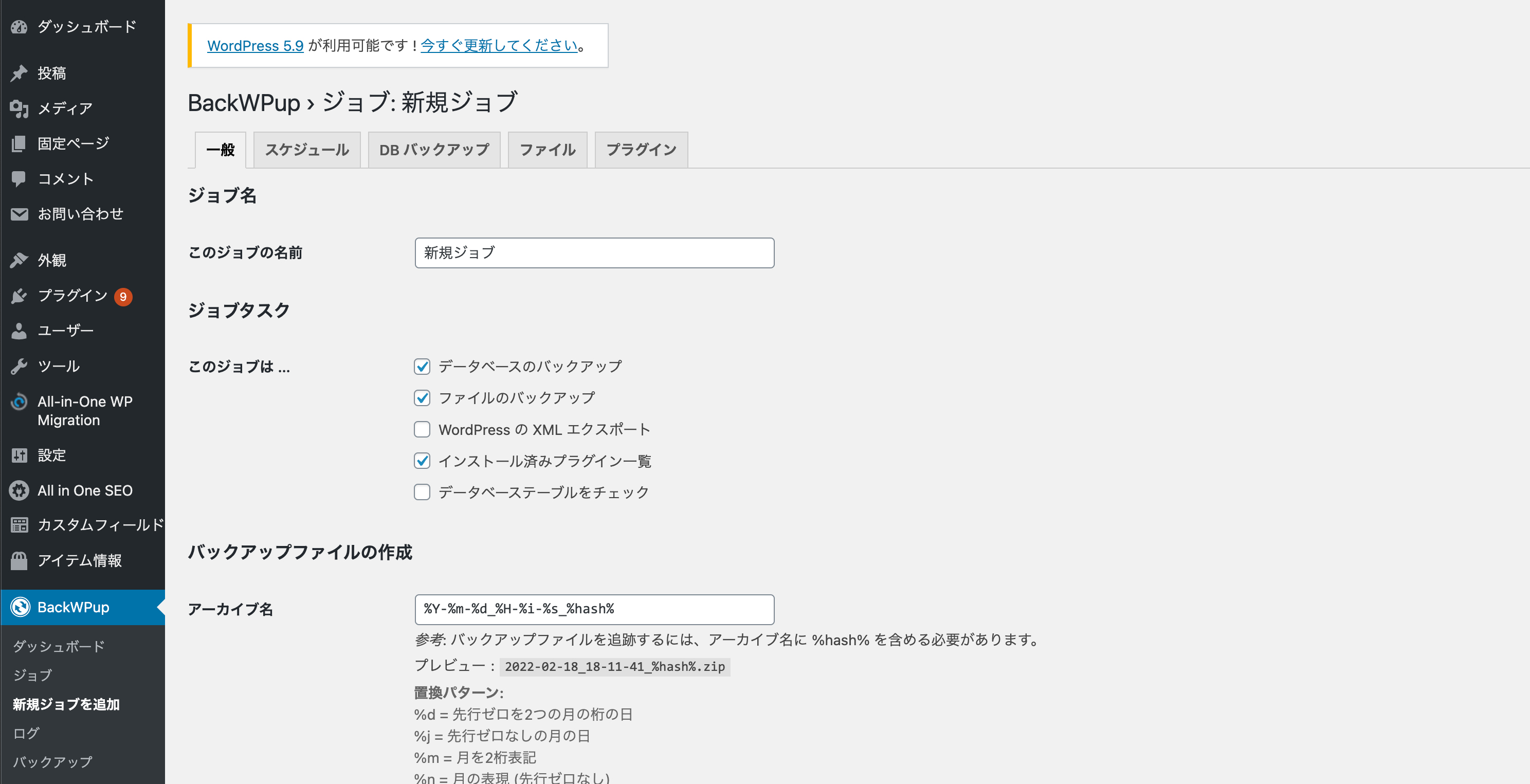1530x784 pixels.
Task: Open the ファイル tab
Action: pos(548,150)
